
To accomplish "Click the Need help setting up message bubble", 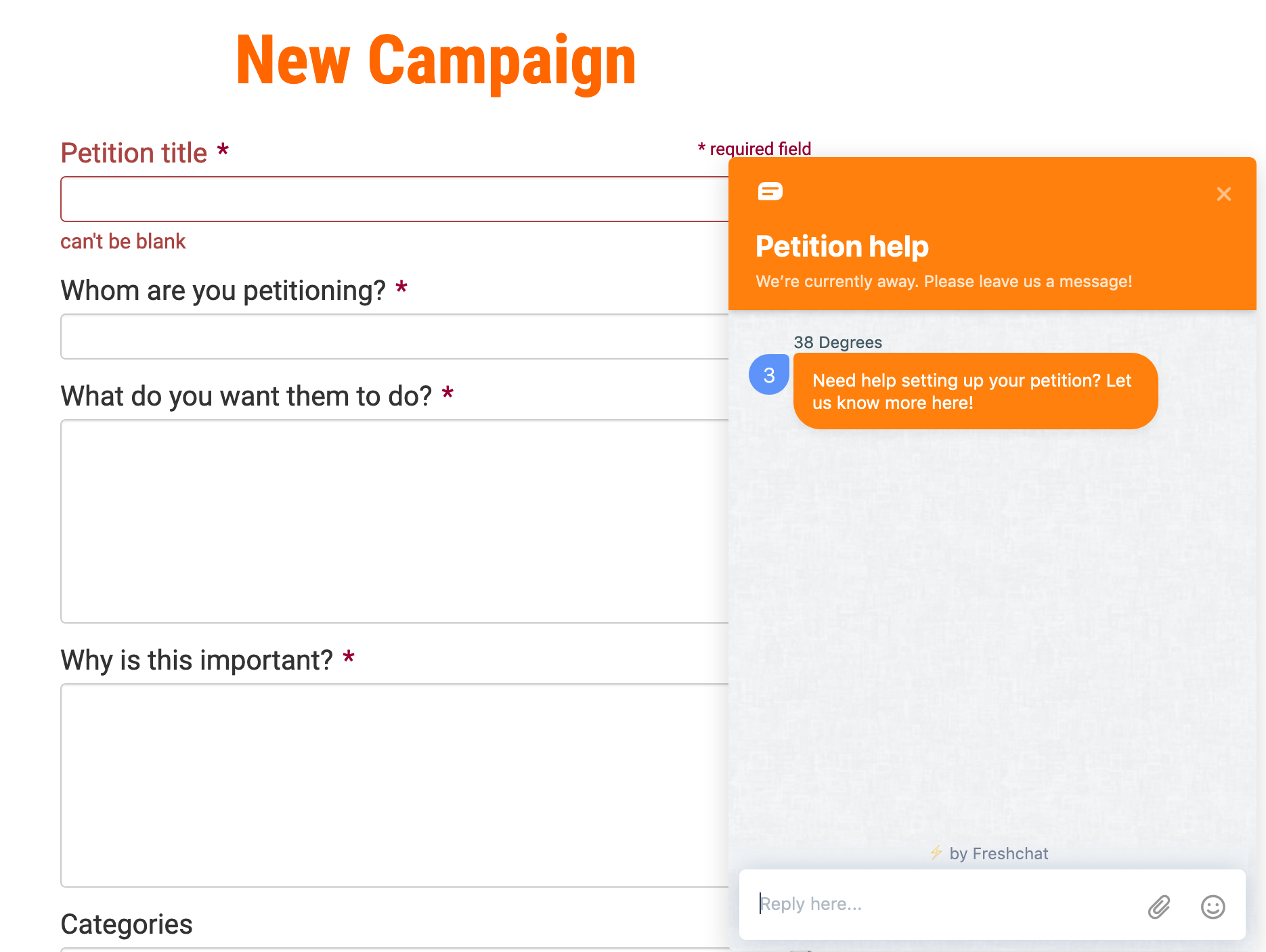I will pos(976,391).
